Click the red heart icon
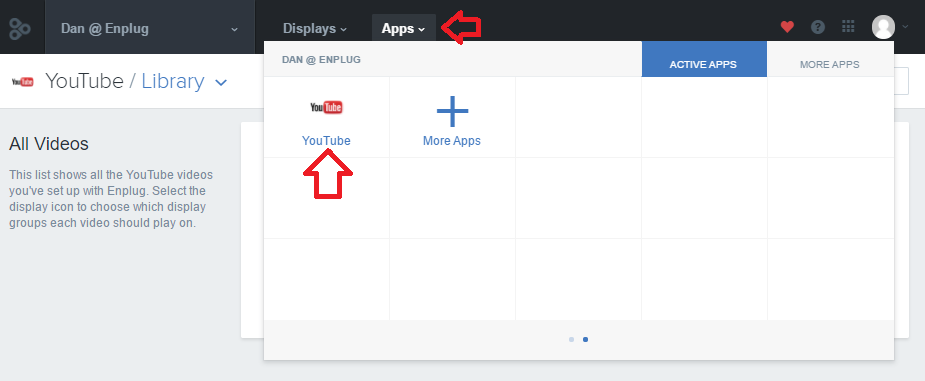This screenshot has height=381, width=925. (x=787, y=27)
